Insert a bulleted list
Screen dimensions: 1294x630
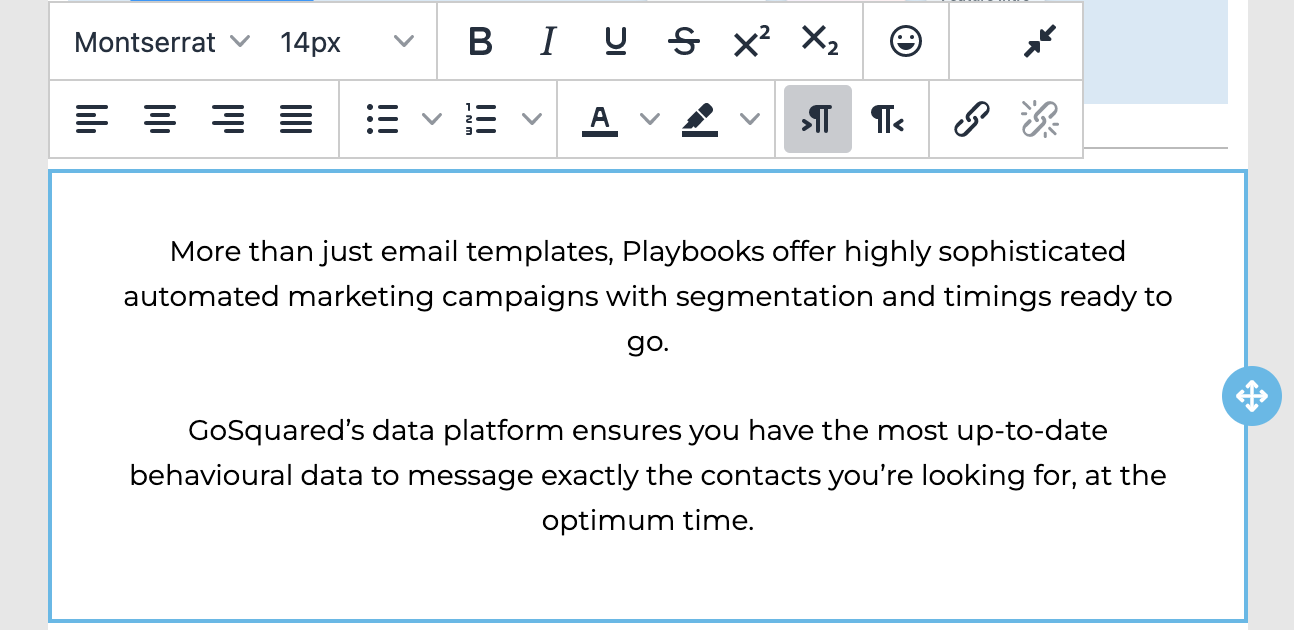point(382,120)
